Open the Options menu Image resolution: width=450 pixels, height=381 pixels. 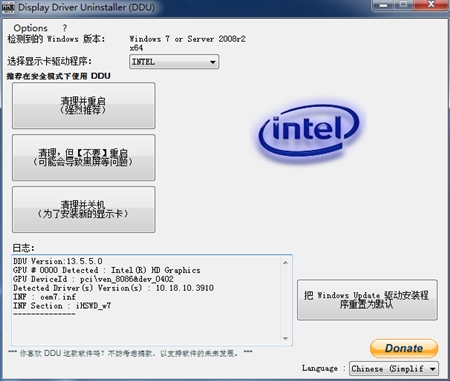coord(30,28)
